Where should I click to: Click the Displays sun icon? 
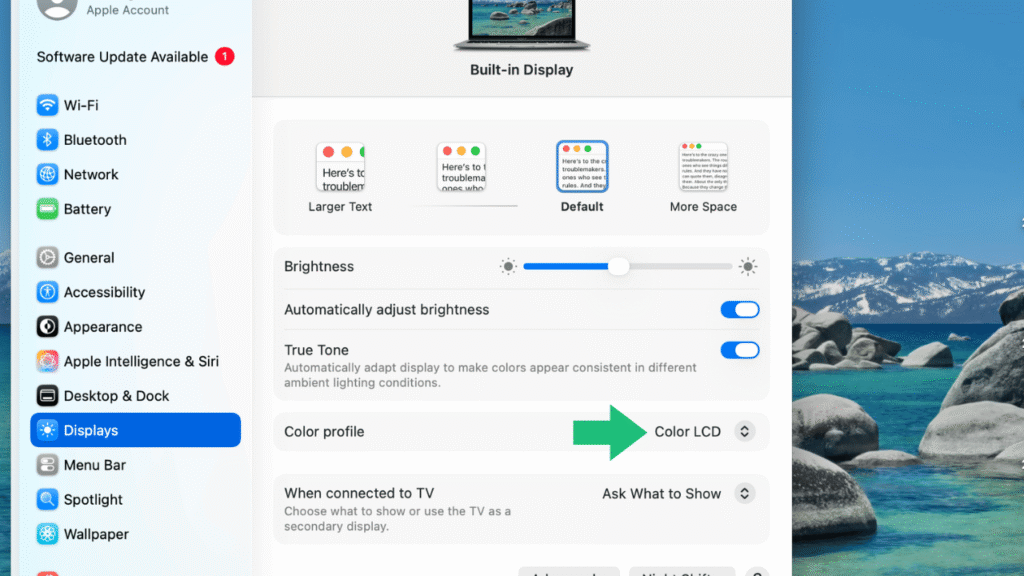pyautogui.click(x=47, y=430)
